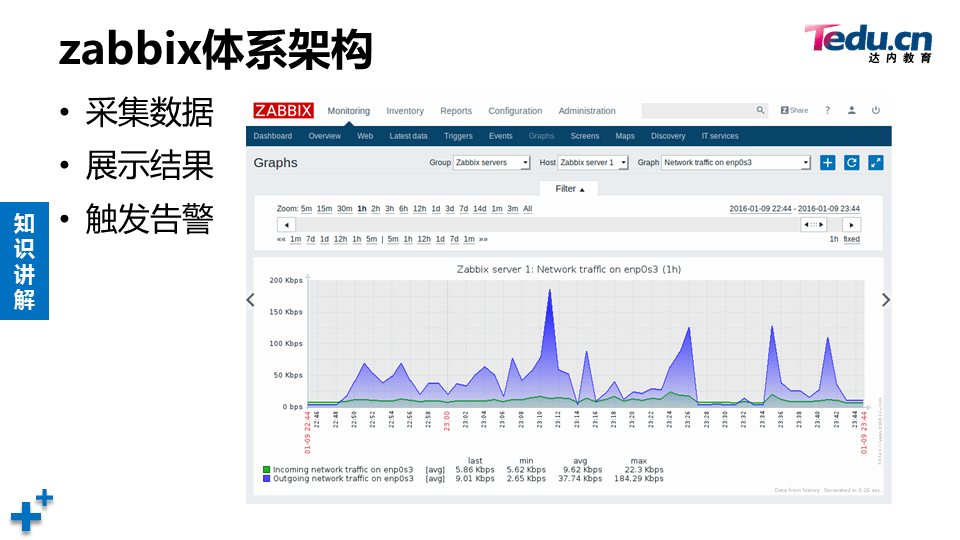The width and height of the screenshot is (960, 540).
Task: Click the Tedu.cn logo
Action: point(868,43)
